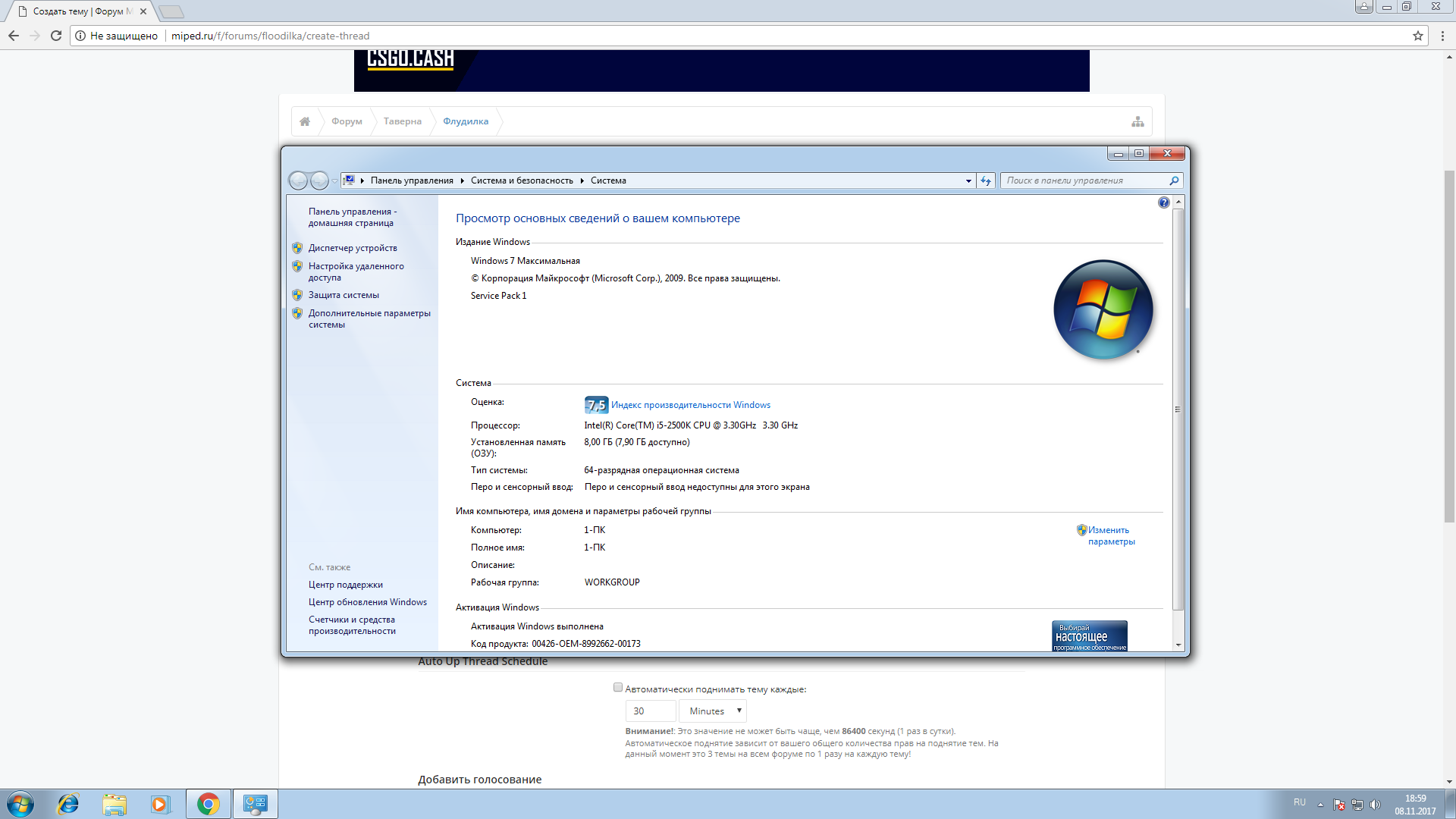This screenshot has width=1456, height=819.
Task: Show hidden tray icons arrow
Action: coord(1320,805)
